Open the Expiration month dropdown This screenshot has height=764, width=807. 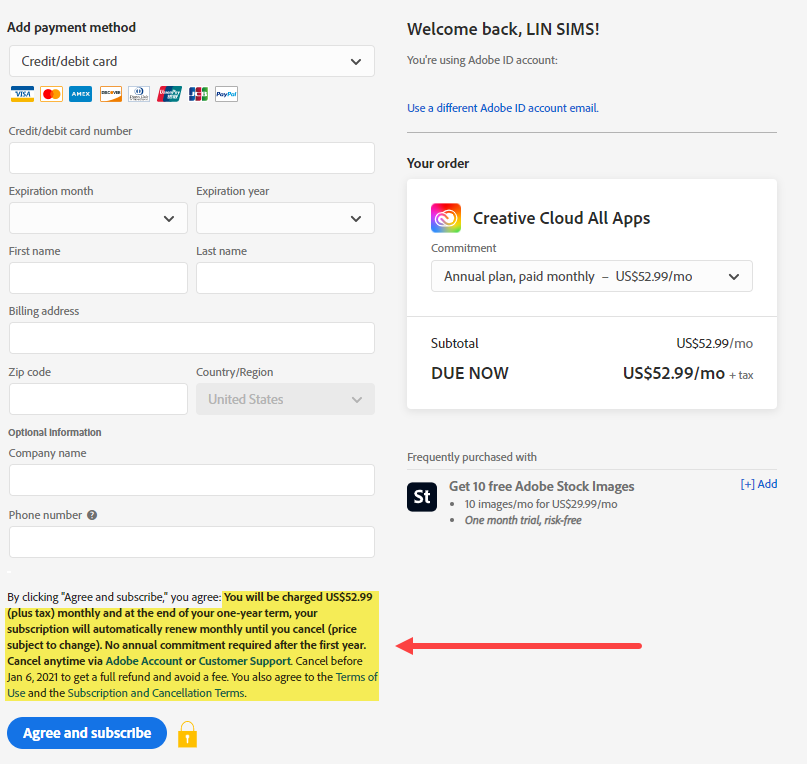pyautogui.click(x=97, y=218)
